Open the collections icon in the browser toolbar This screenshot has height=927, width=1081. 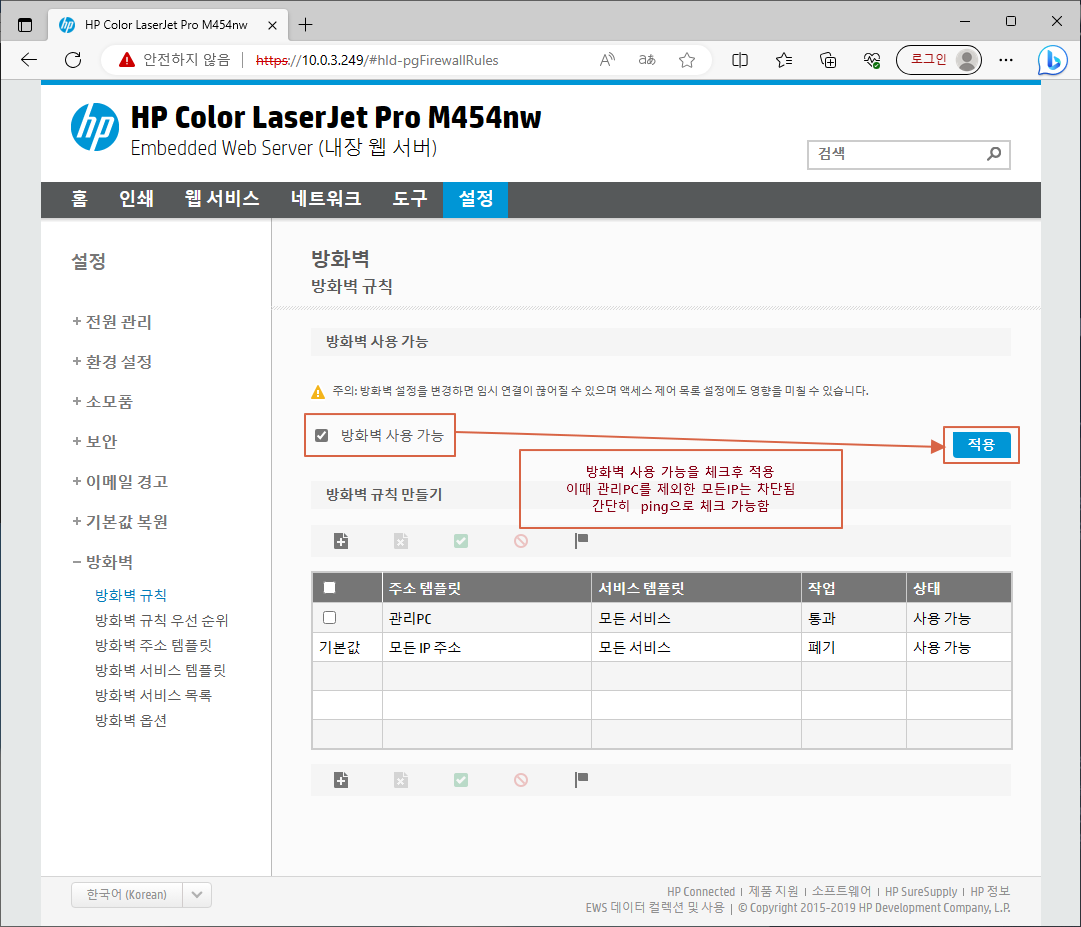(x=828, y=60)
